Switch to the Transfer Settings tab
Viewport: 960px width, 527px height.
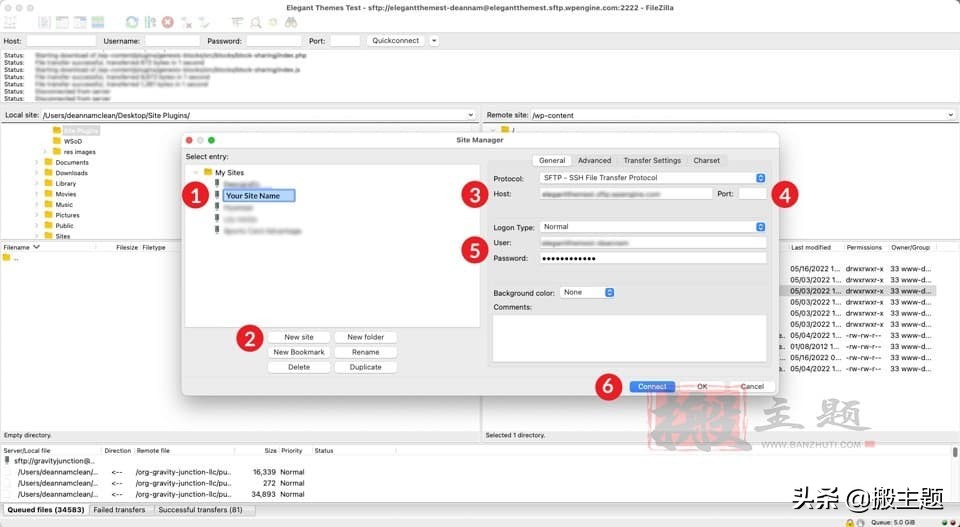[652, 160]
